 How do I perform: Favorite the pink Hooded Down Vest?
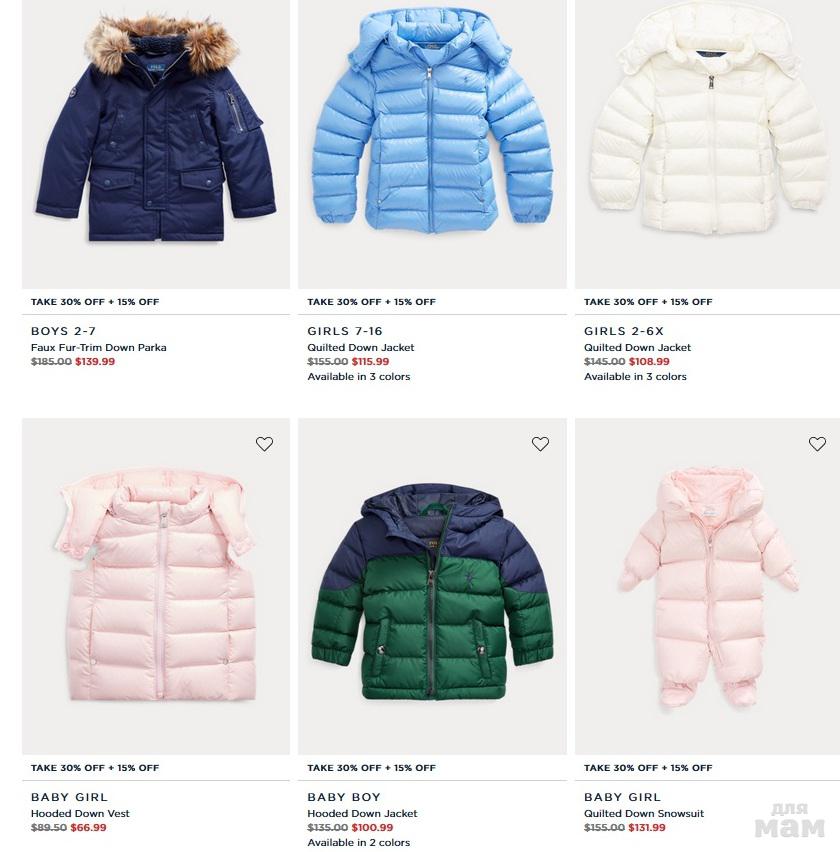coord(265,444)
